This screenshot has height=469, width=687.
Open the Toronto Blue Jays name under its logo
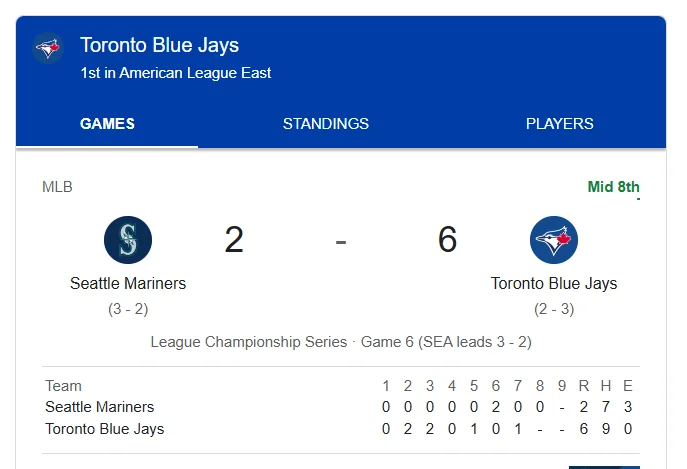[x=554, y=283]
